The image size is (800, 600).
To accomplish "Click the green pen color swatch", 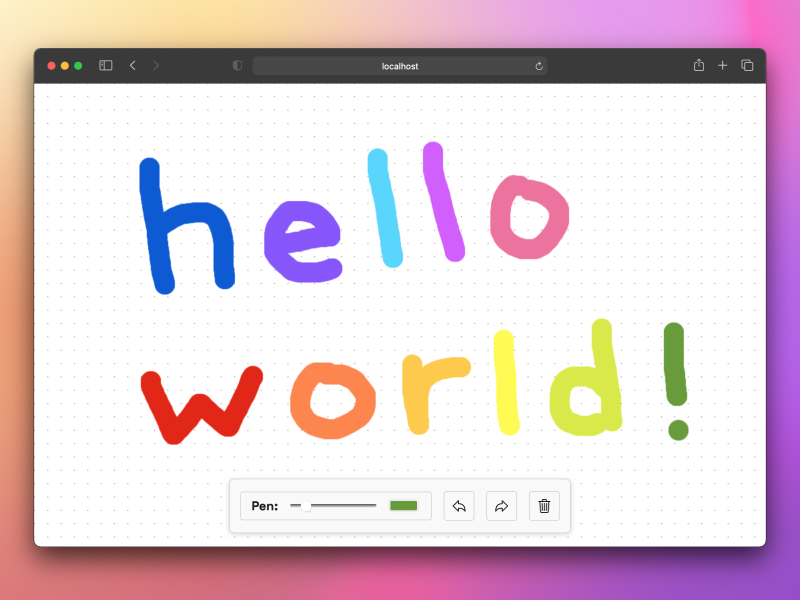I will 403,506.
